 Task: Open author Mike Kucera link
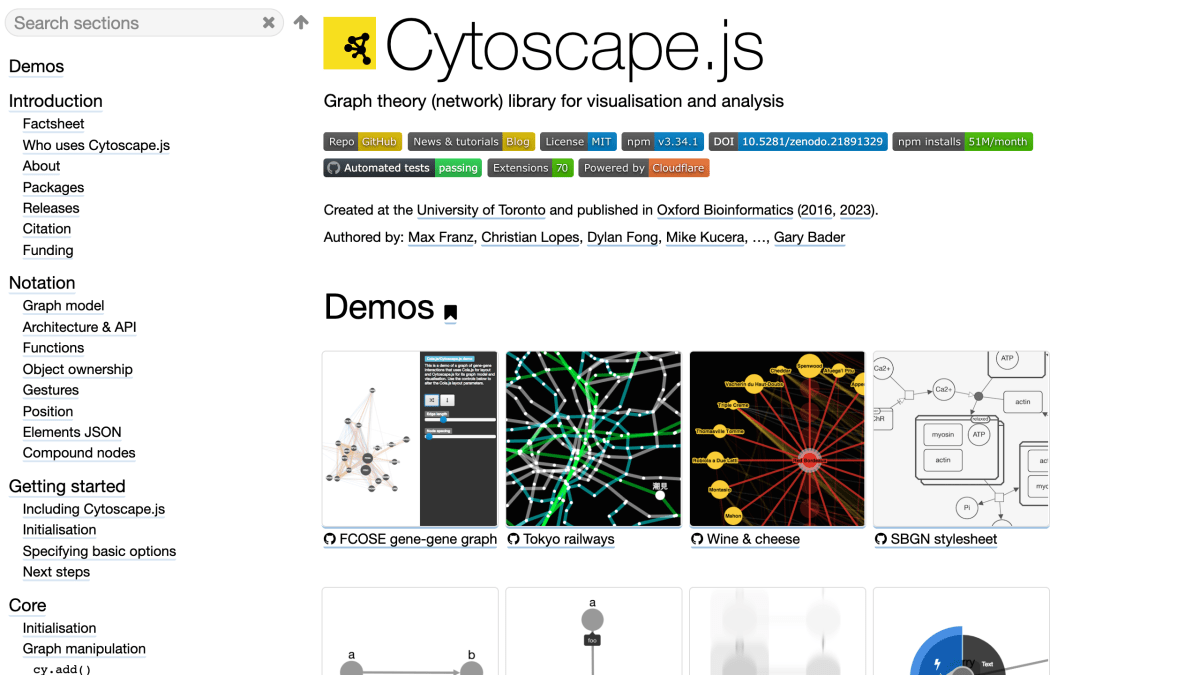click(705, 237)
